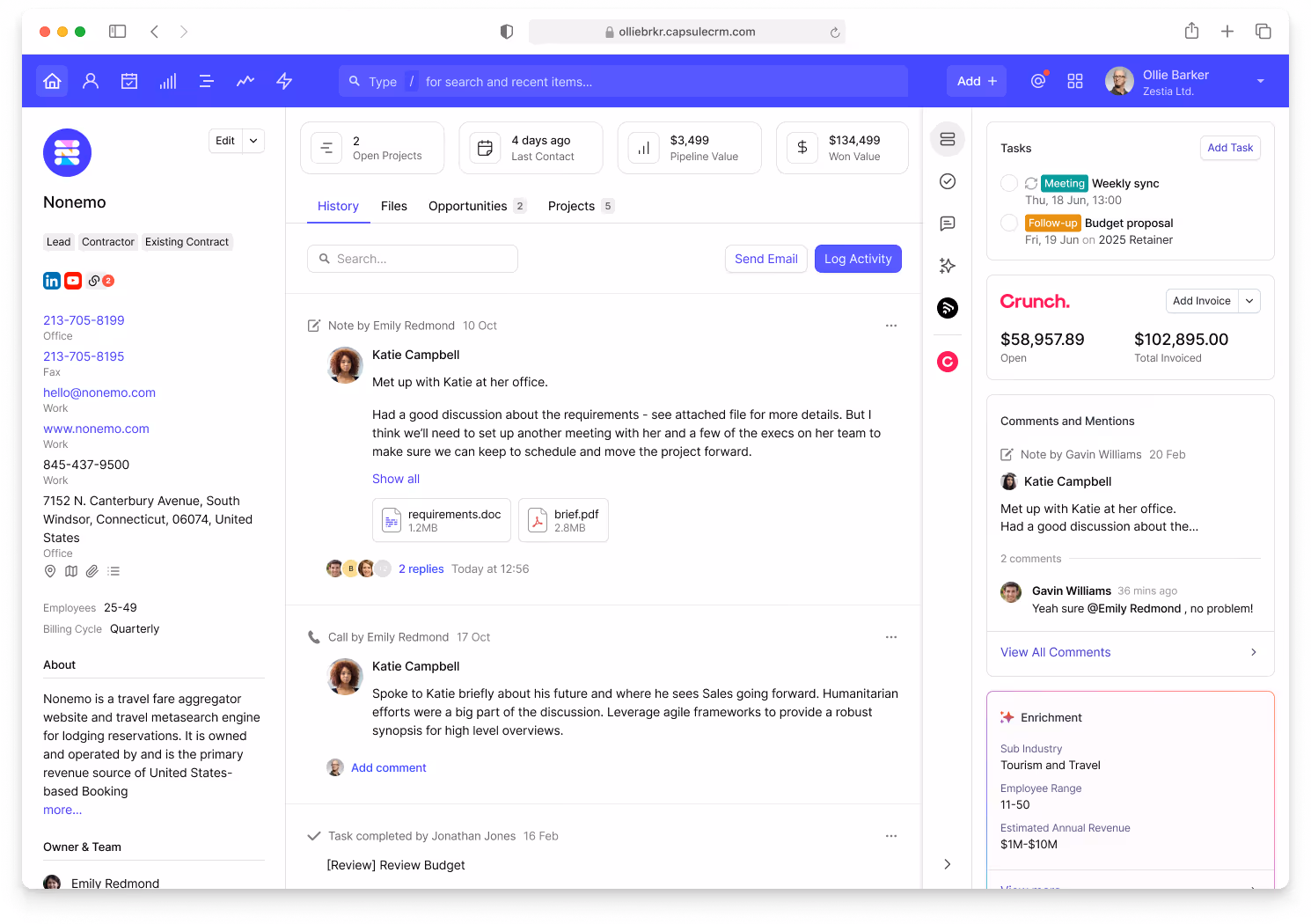This screenshot has height=924, width=1311.
Task: Open the Ollie Barker account menu
Action: 1185,81
